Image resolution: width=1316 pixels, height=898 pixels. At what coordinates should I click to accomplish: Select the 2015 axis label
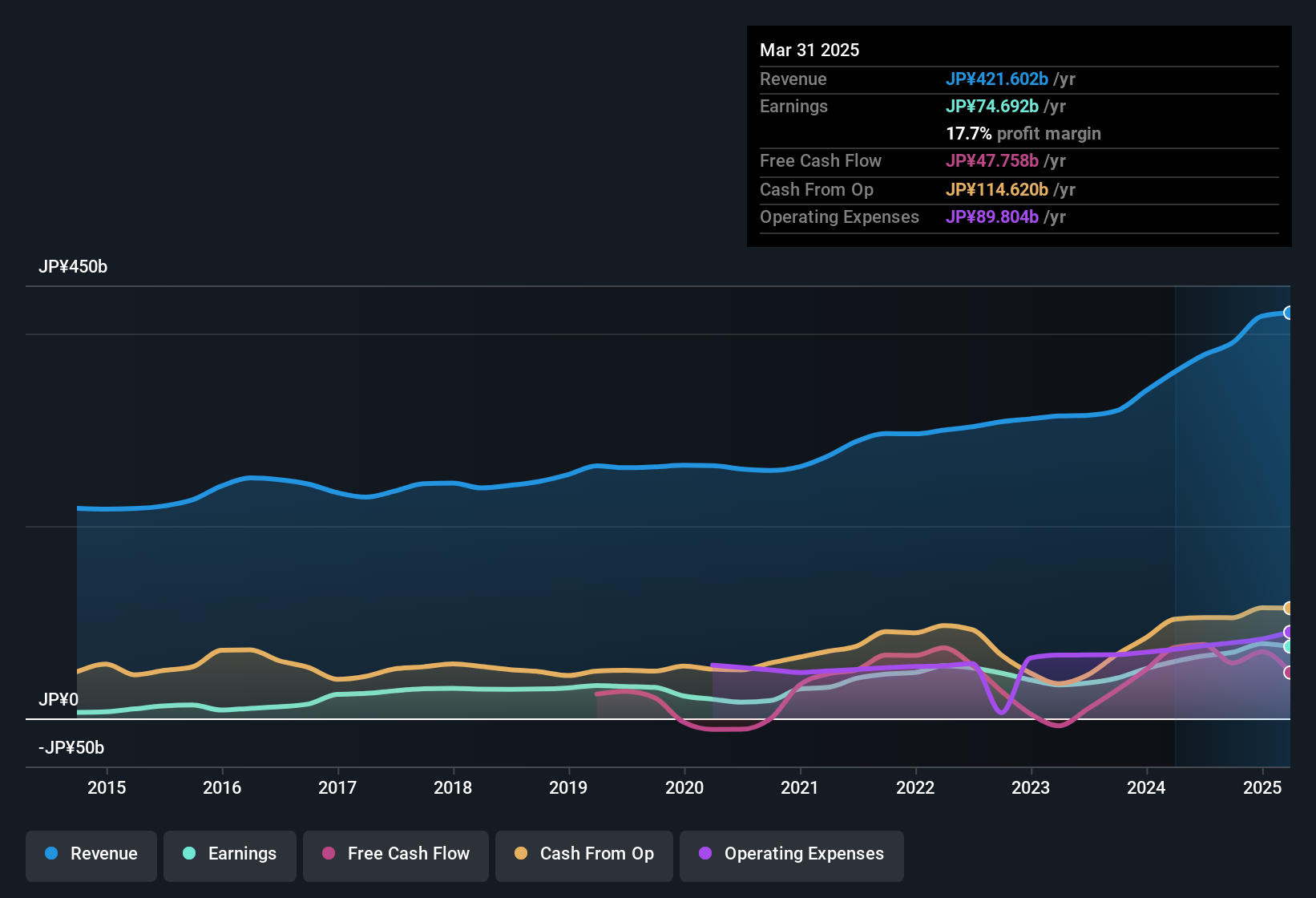tap(108, 788)
